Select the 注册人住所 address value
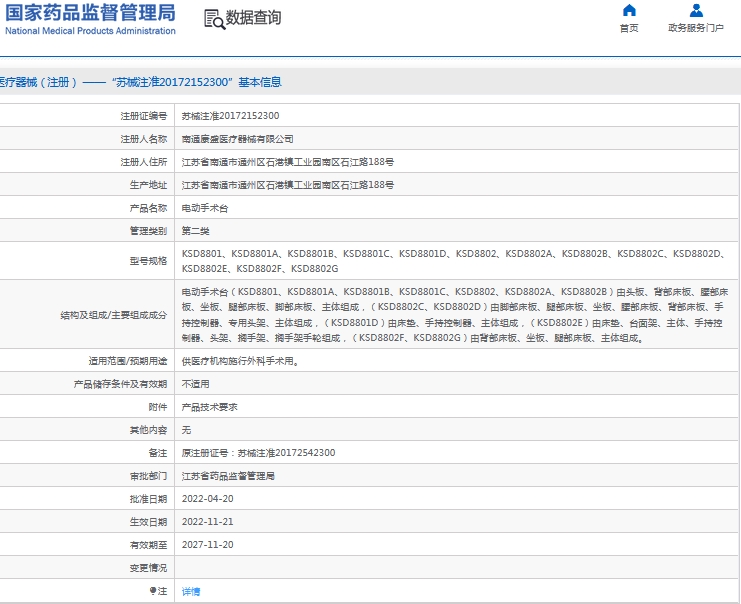Image resolution: width=741 pixels, height=604 pixels. click(288, 162)
